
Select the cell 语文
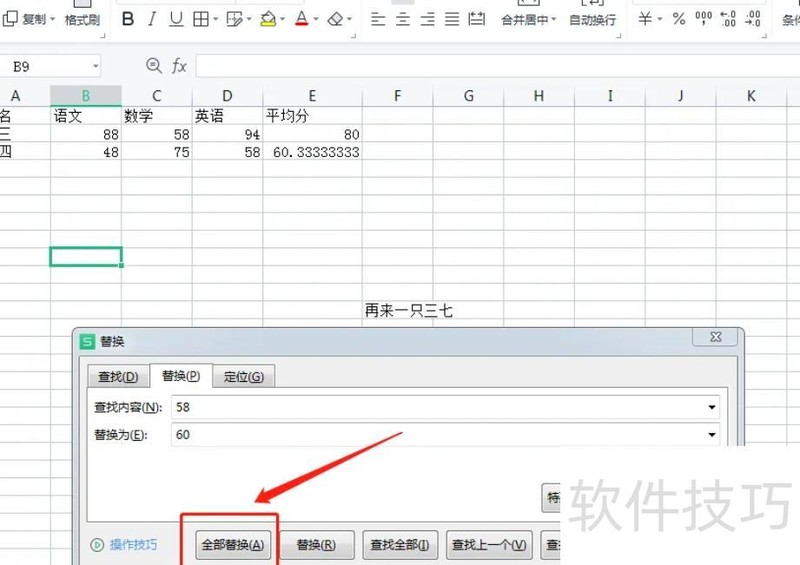point(86,116)
